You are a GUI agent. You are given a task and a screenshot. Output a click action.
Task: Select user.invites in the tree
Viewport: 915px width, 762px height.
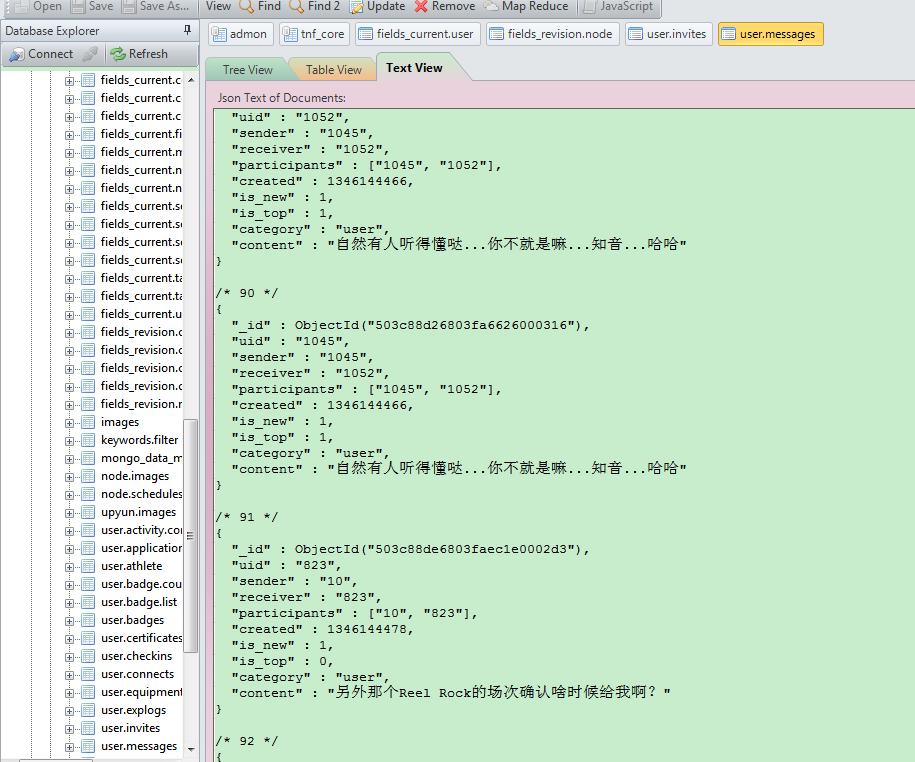(130, 728)
